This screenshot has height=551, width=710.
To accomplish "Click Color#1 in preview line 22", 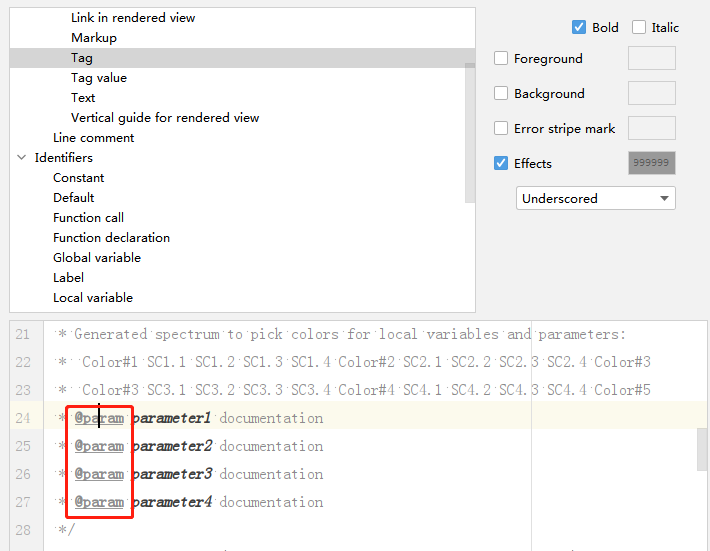I will tap(110, 362).
